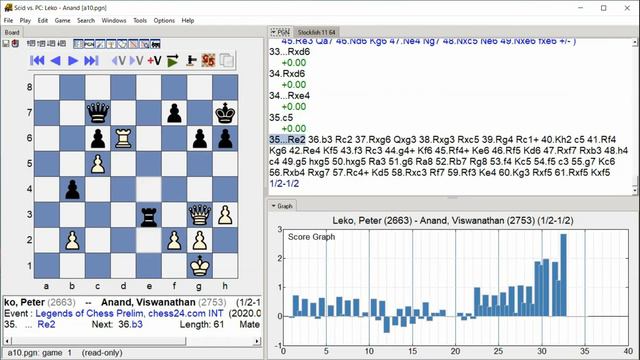Click the game info scroll right arrow
Image resolution: width=640 pixels, height=360 pixels.
pyautogui.click(x=257, y=341)
